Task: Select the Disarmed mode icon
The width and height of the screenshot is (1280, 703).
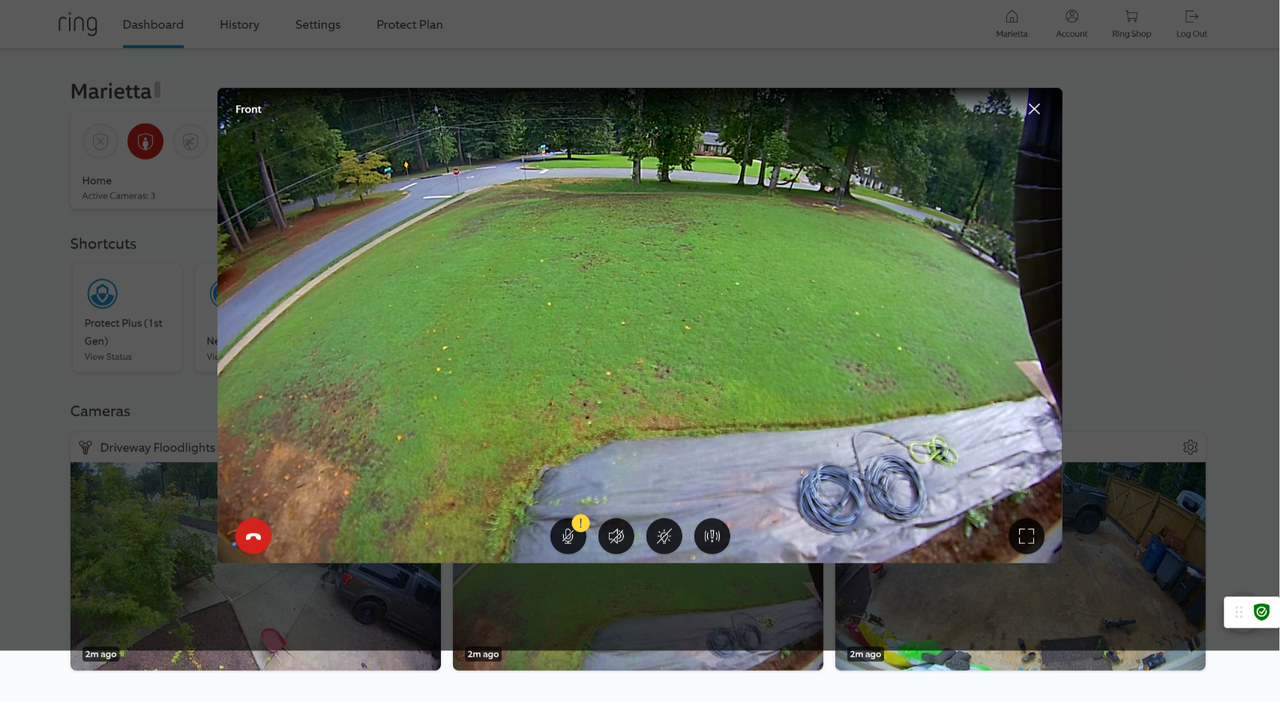Action: pos(100,142)
